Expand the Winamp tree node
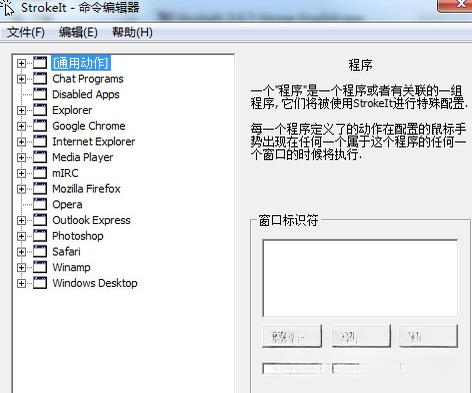 point(21,267)
